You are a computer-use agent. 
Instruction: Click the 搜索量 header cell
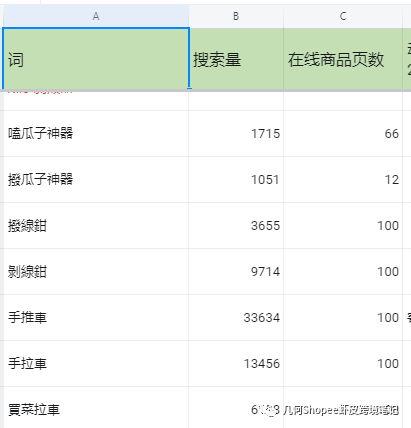236,59
